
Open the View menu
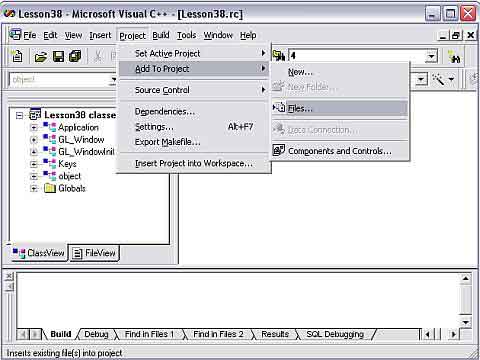(73, 35)
